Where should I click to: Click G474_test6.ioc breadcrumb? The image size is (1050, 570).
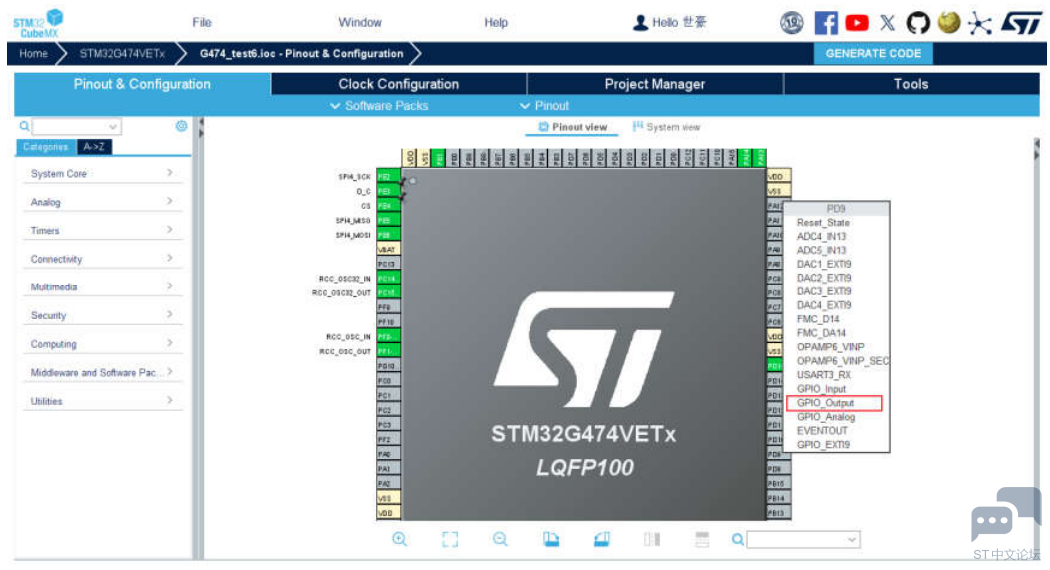(x=301, y=54)
